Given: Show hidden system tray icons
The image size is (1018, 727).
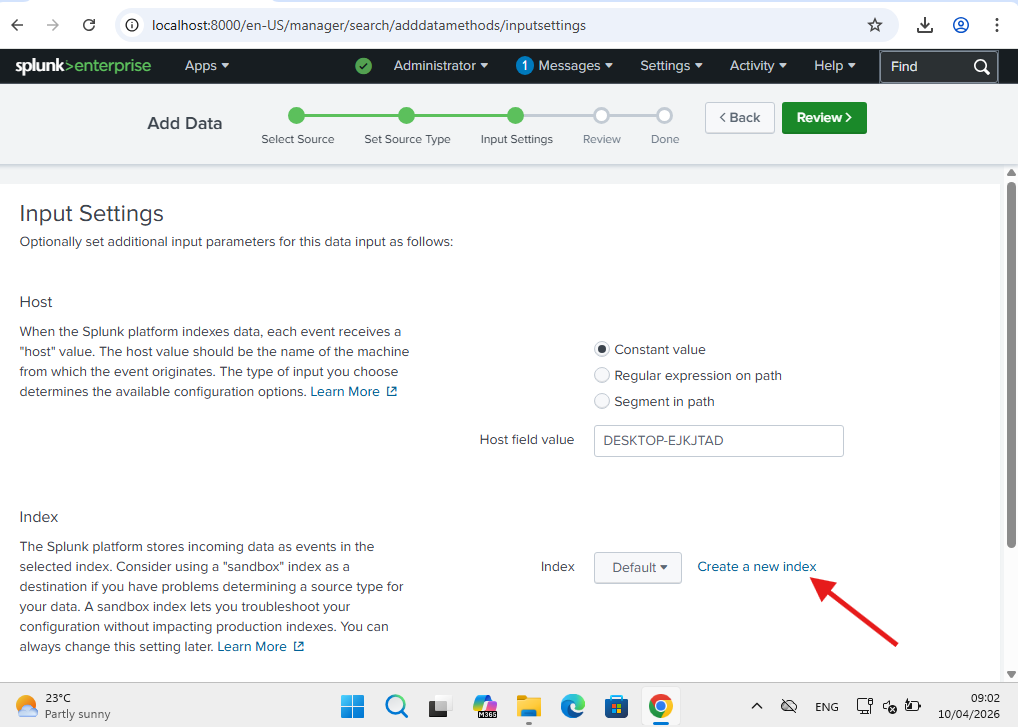Looking at the screenshot, I should point(757,706).
